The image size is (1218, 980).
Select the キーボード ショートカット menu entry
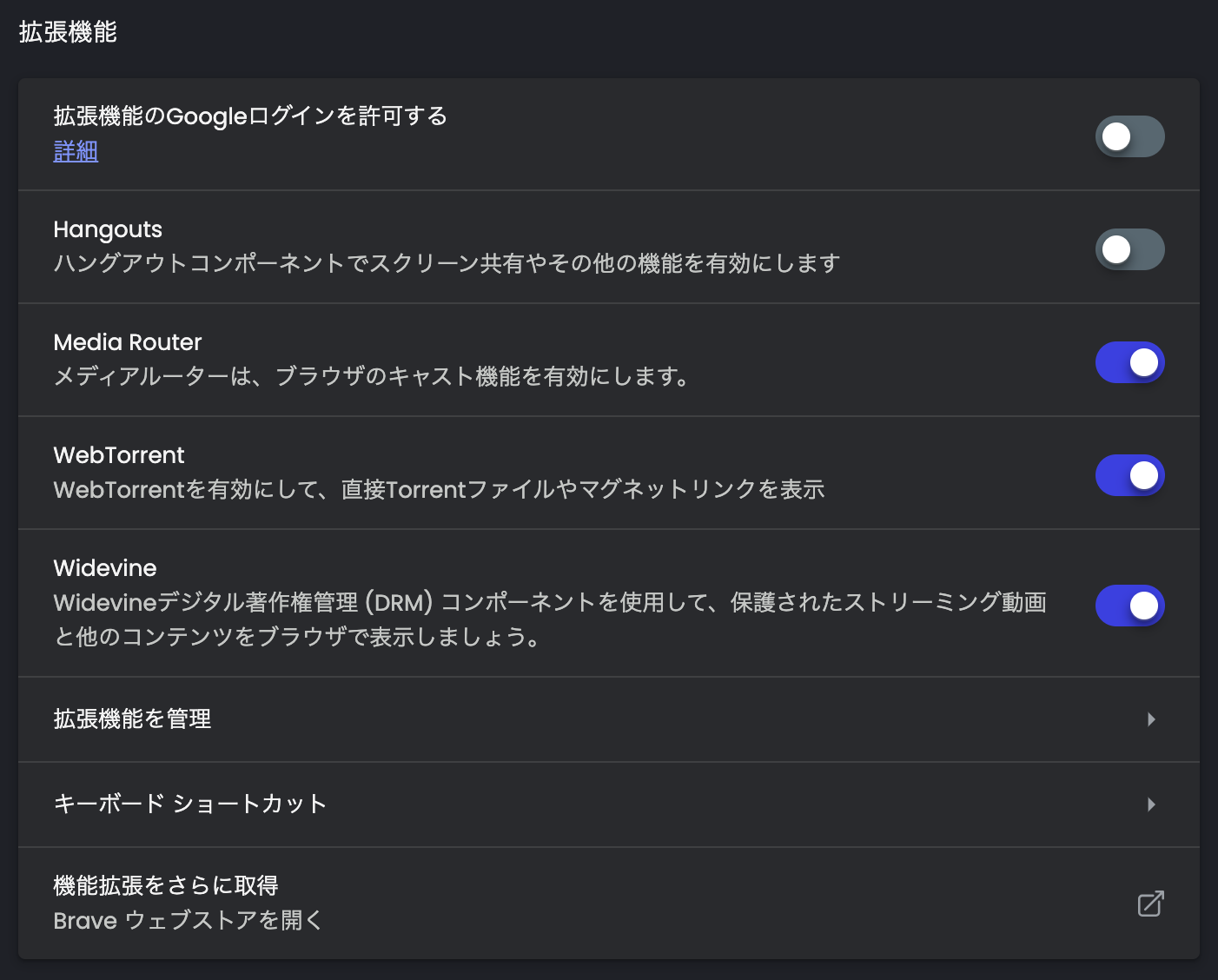click(189, 805)
